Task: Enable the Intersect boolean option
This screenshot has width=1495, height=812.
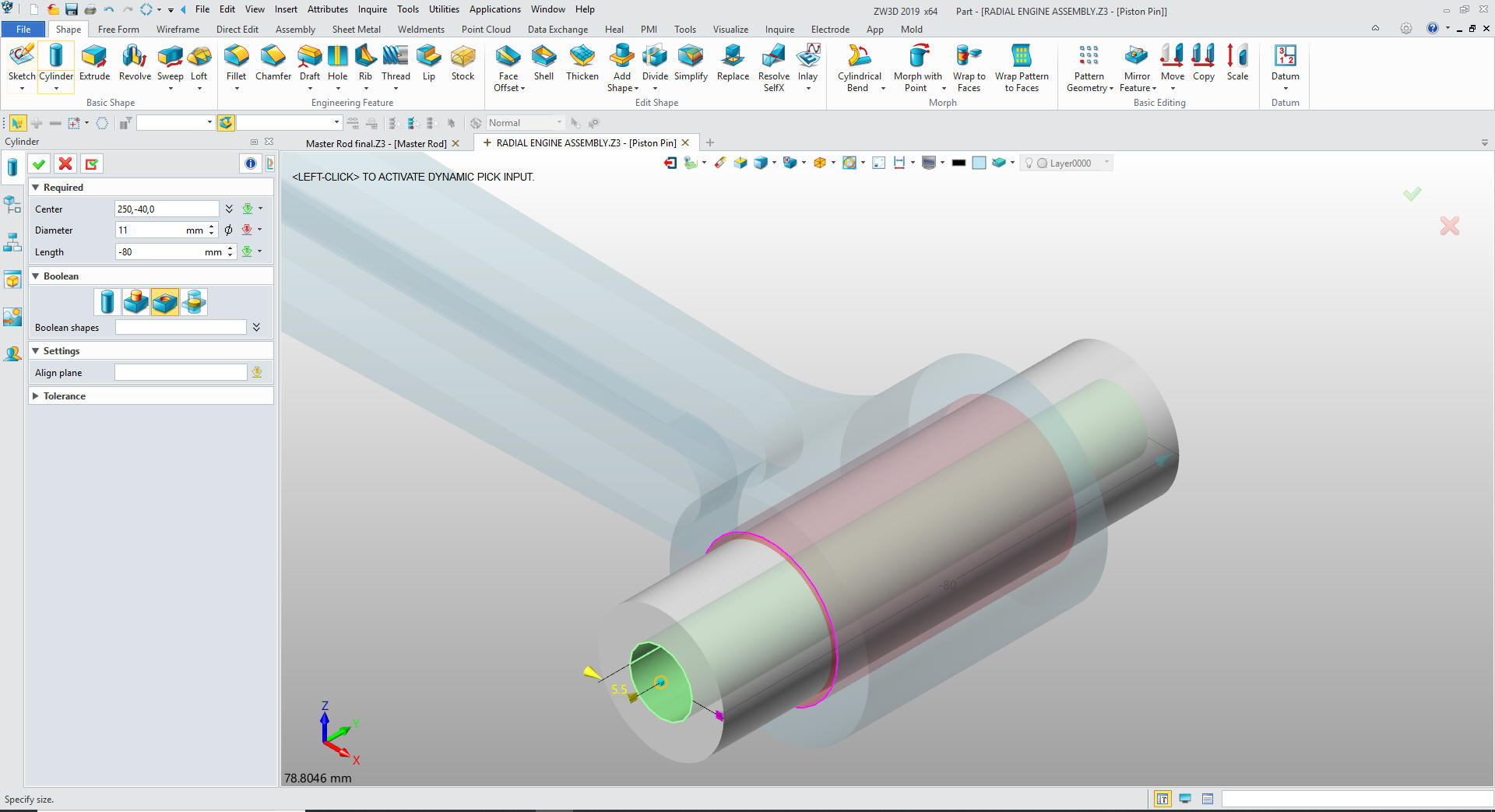Action: click(194, 302)
